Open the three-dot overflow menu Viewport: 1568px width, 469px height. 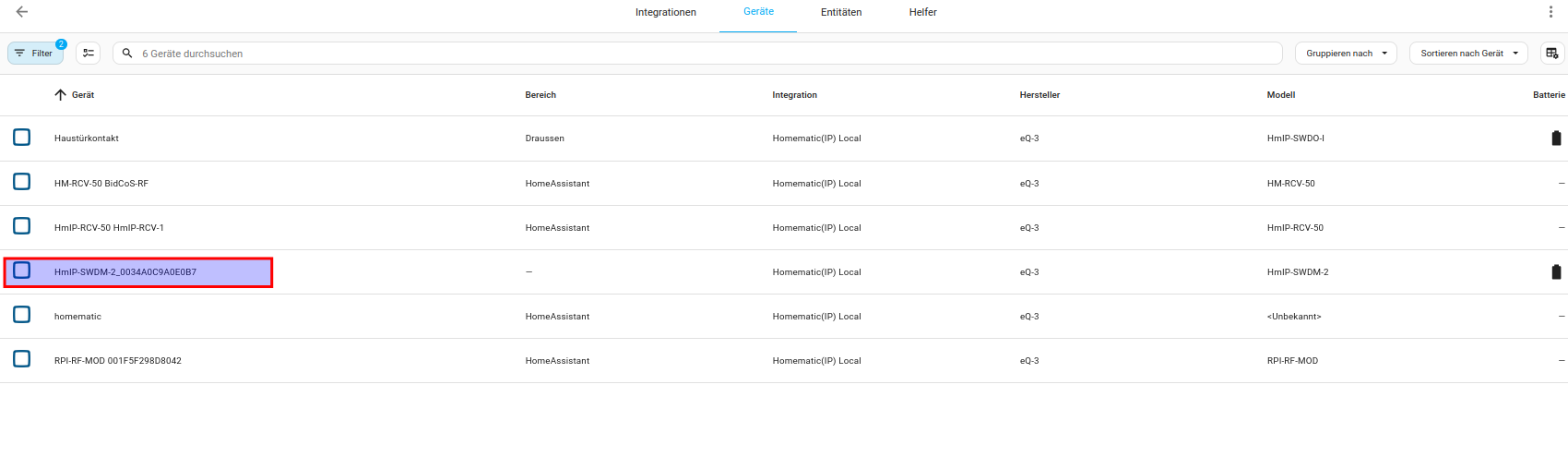point(1550,12)
